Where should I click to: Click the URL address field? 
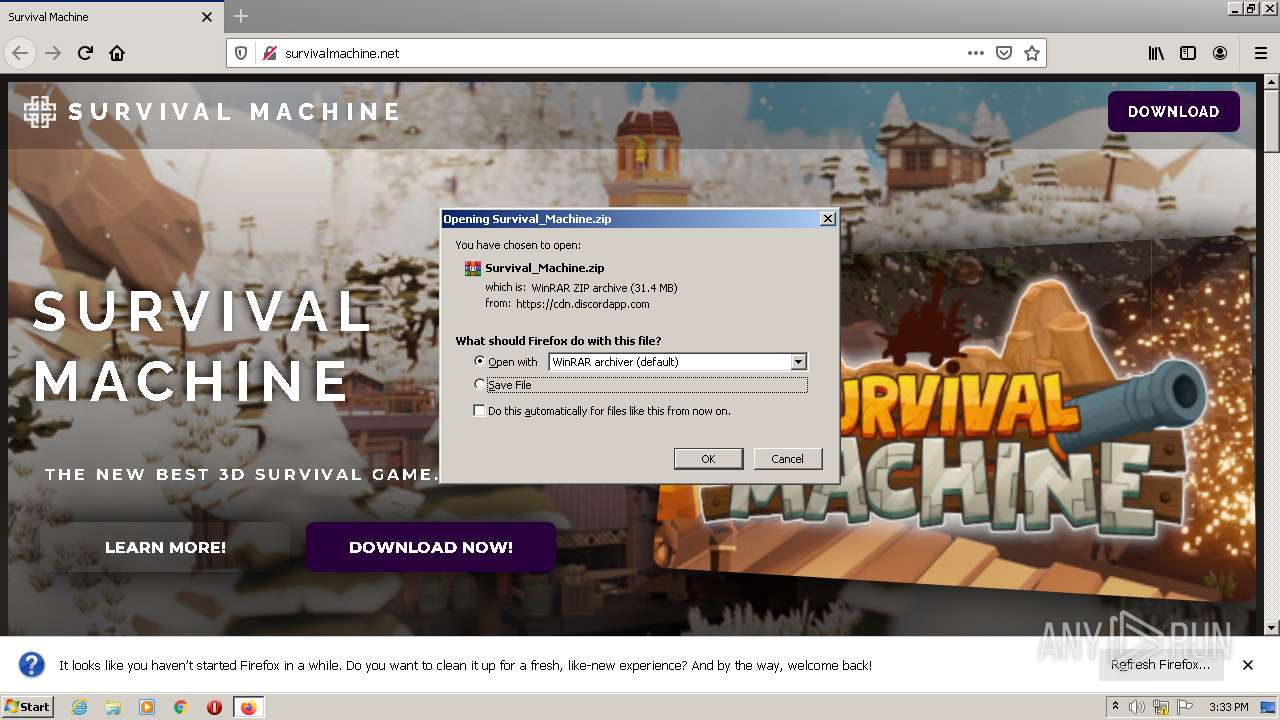[x=620, y=53]
